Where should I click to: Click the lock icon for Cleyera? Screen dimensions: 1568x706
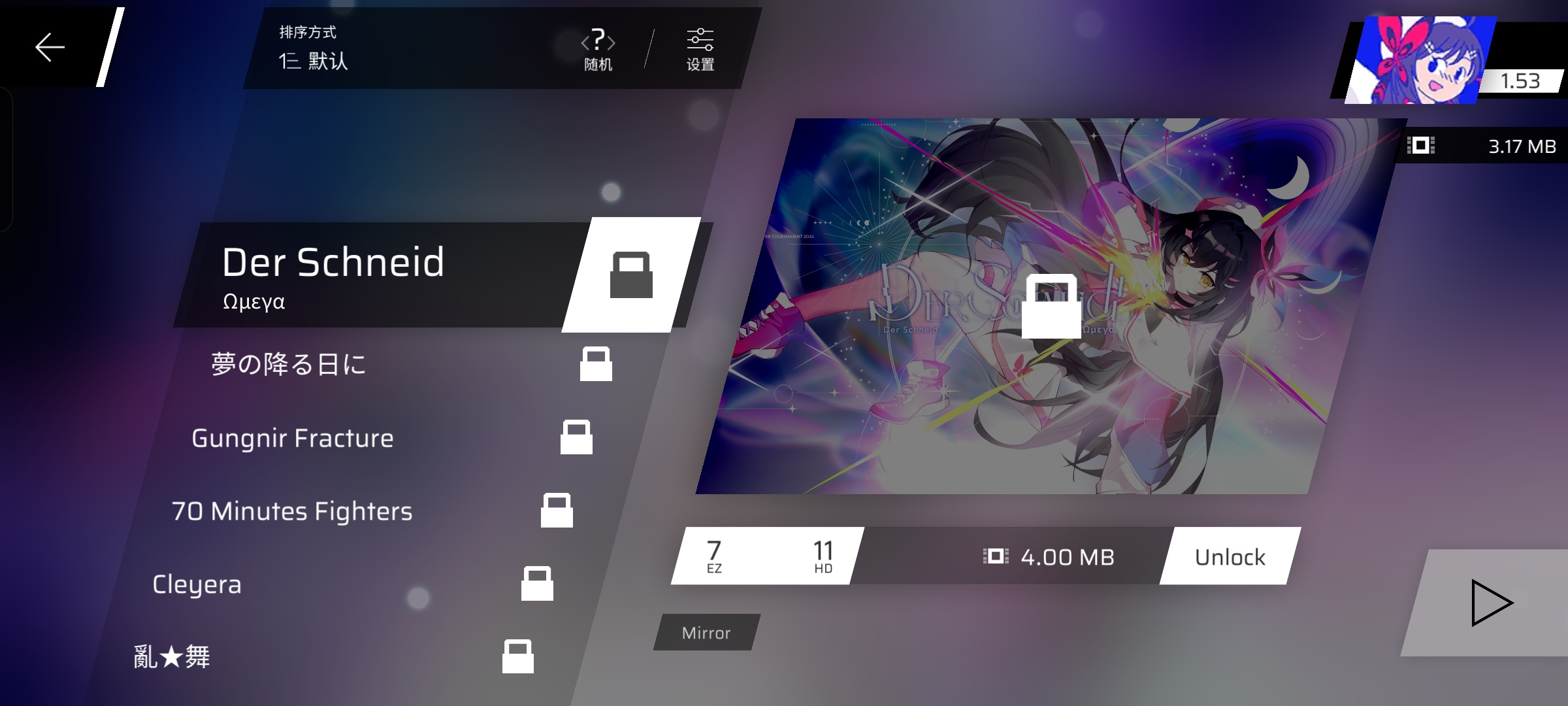point(537,583)
